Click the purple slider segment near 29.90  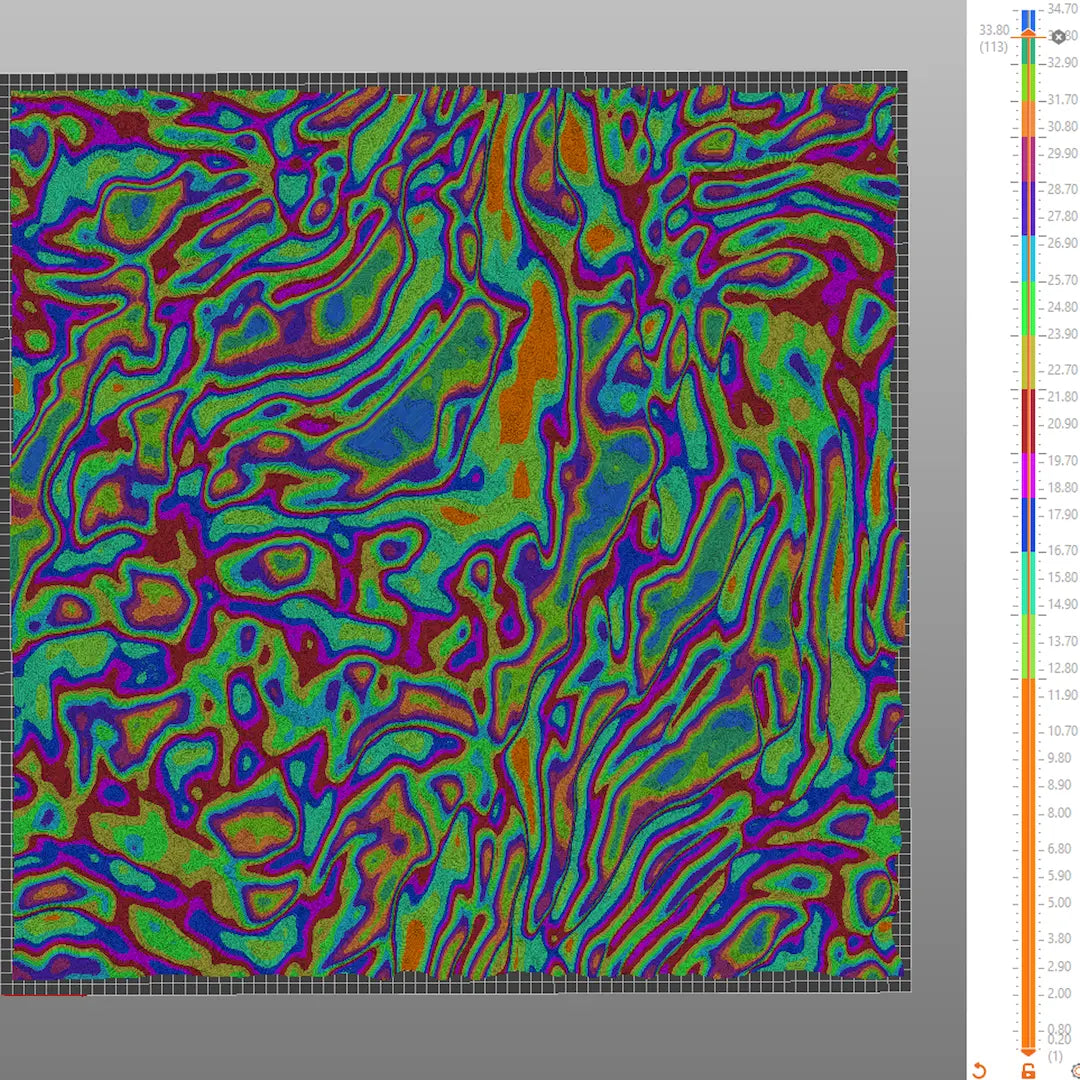click(x=1028, y=158)
